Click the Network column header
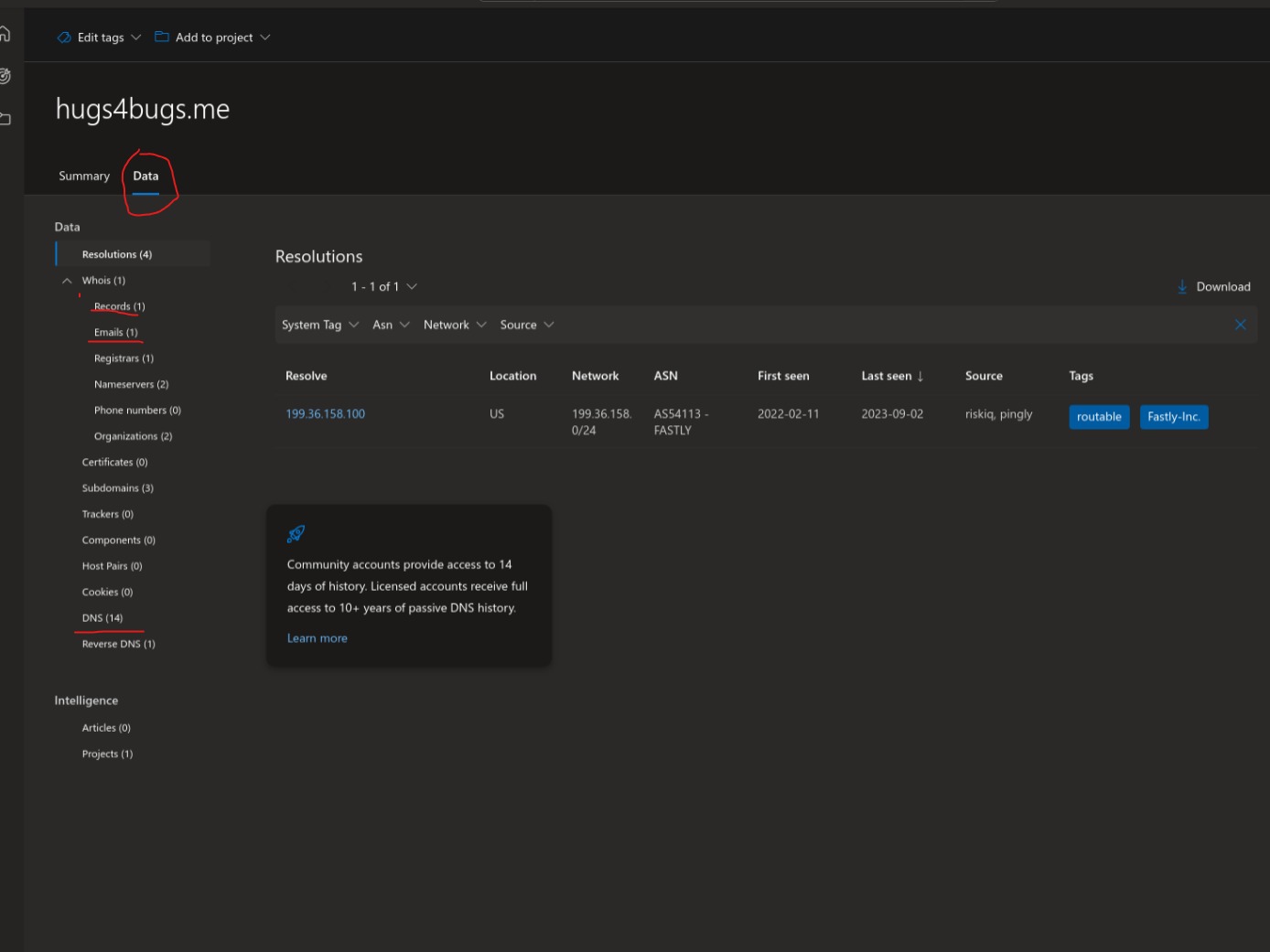This screenshot has width=1270, height=952. [x=595, y=376]
